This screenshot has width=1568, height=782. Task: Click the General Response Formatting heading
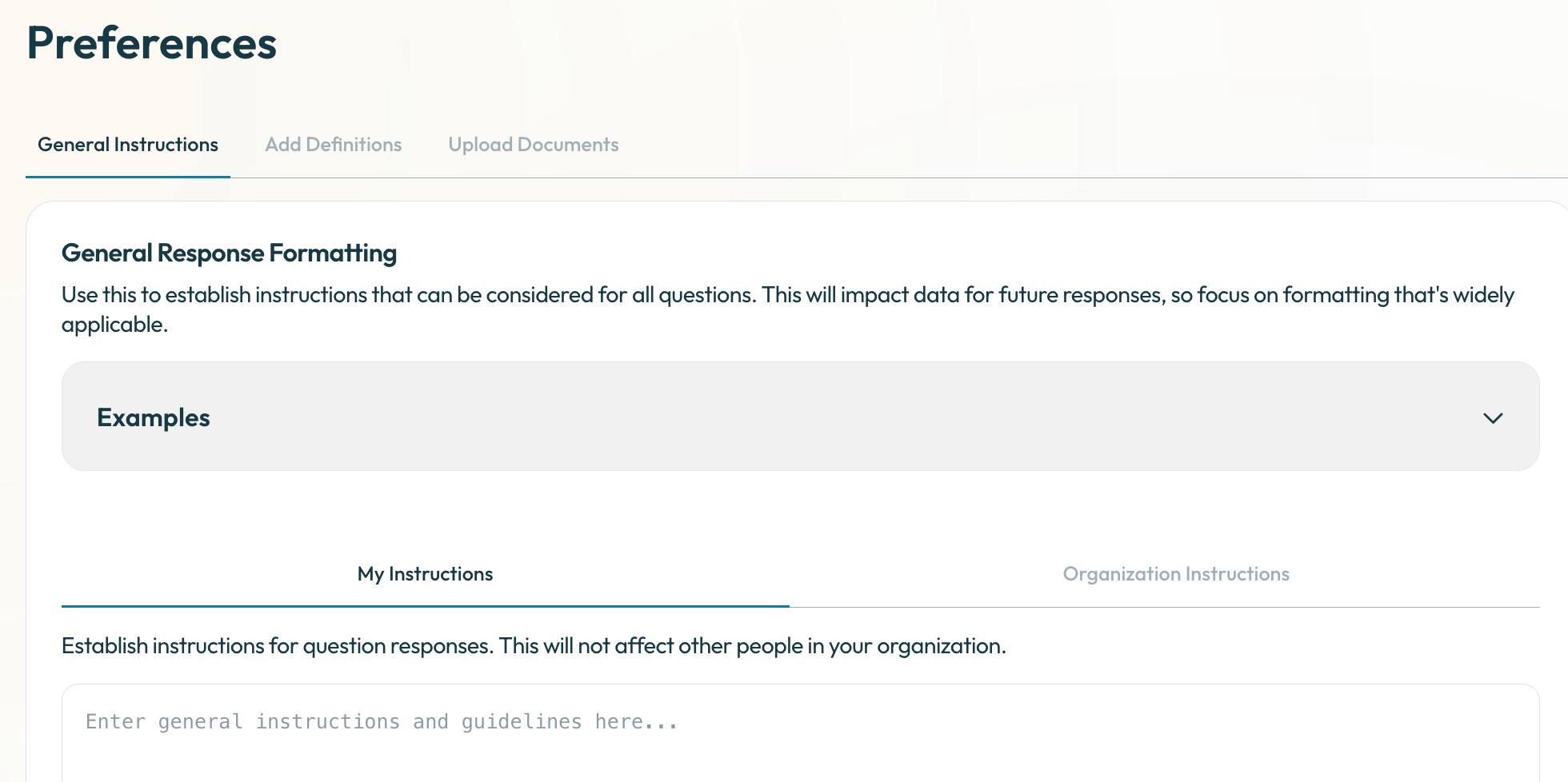point(230,253)
